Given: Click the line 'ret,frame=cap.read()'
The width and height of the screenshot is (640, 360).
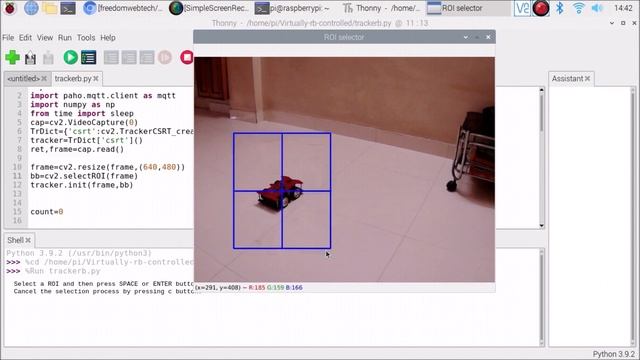Looking at the screenshot, I should point(77,149).
